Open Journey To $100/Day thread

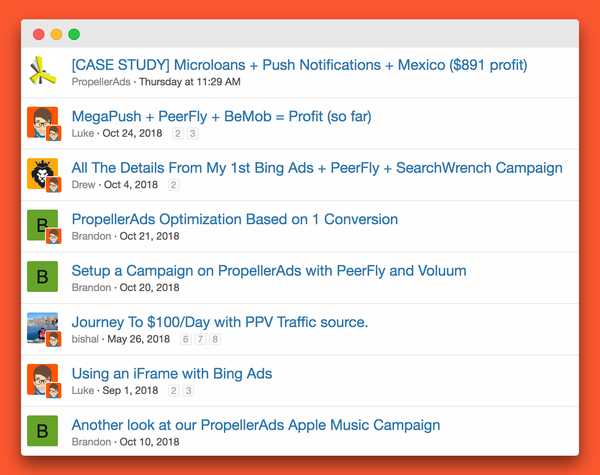point(219,322)
